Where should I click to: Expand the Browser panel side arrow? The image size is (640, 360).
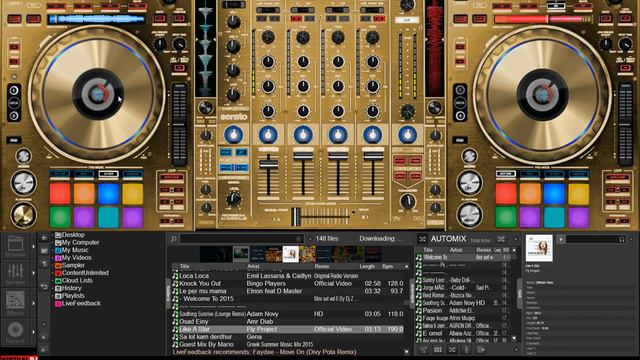(x=33, y=247)
